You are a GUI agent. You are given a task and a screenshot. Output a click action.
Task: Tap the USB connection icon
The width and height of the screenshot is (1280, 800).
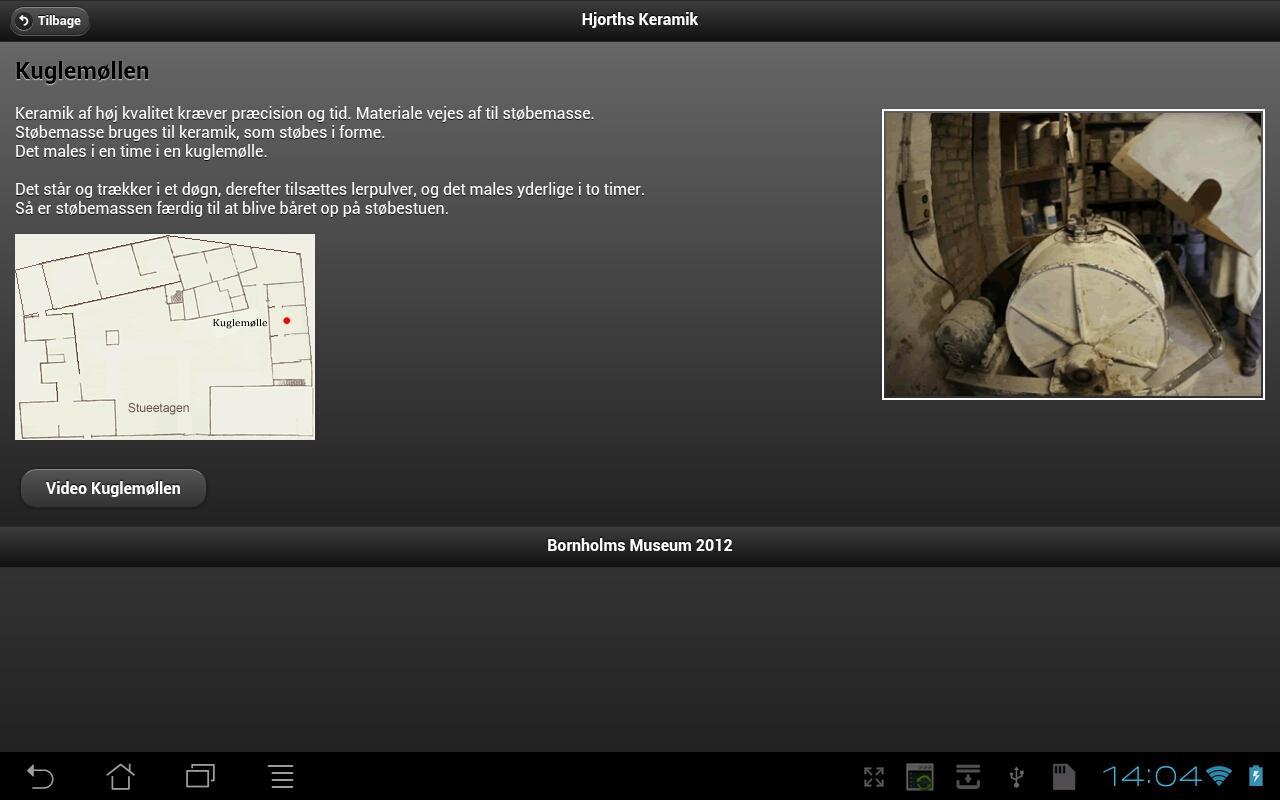coord(1016,777)
